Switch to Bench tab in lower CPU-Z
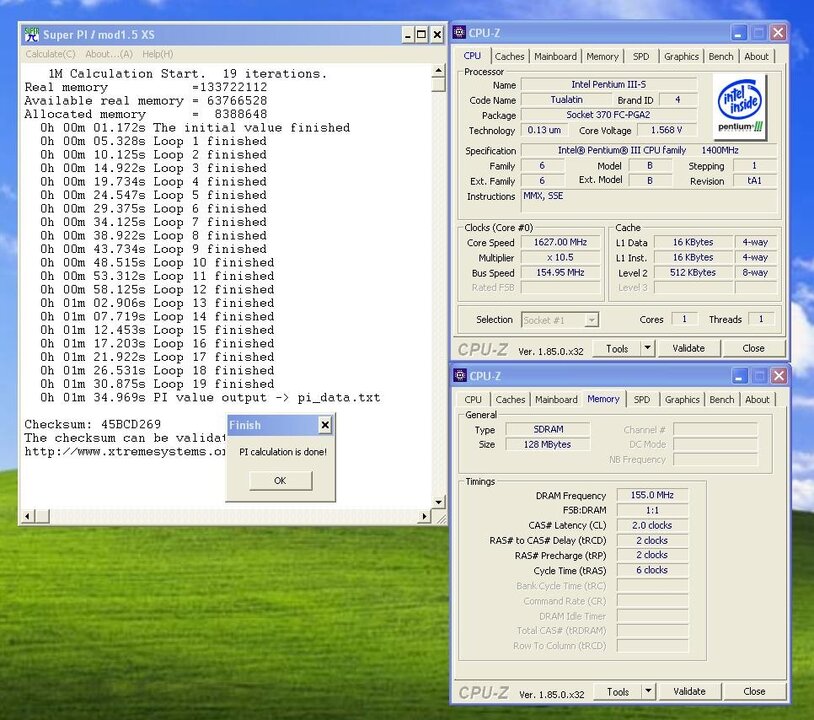 pyautogui.click(x=722, y=400)
